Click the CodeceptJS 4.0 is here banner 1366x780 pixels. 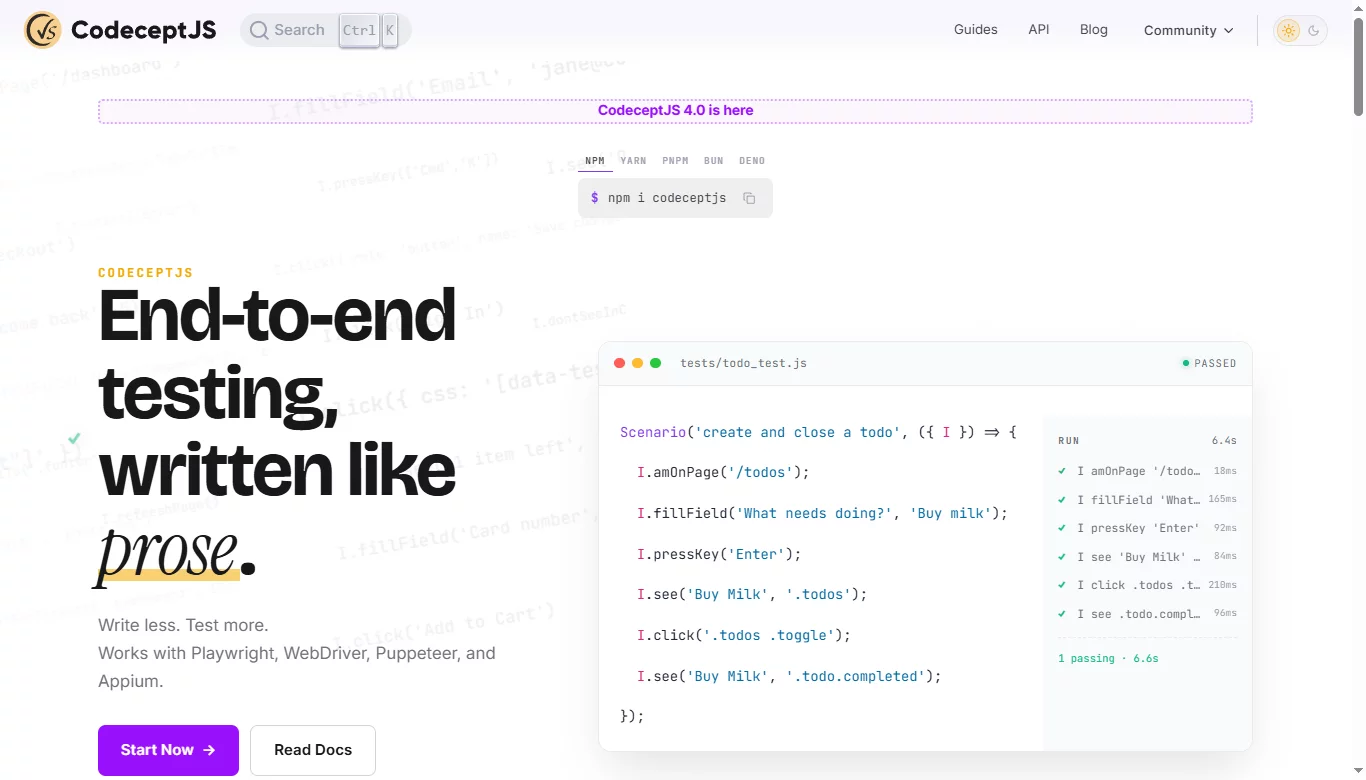pos(675,111)
